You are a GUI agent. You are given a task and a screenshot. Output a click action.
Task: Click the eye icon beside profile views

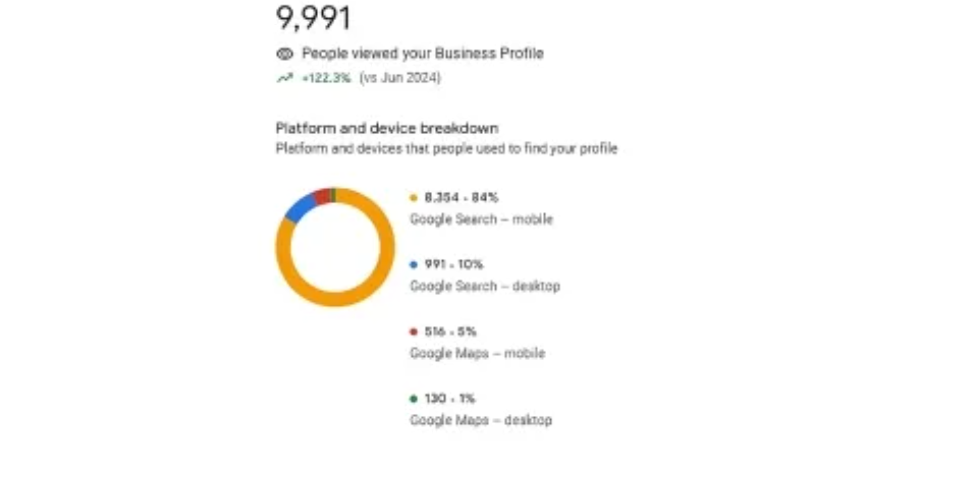284,54
